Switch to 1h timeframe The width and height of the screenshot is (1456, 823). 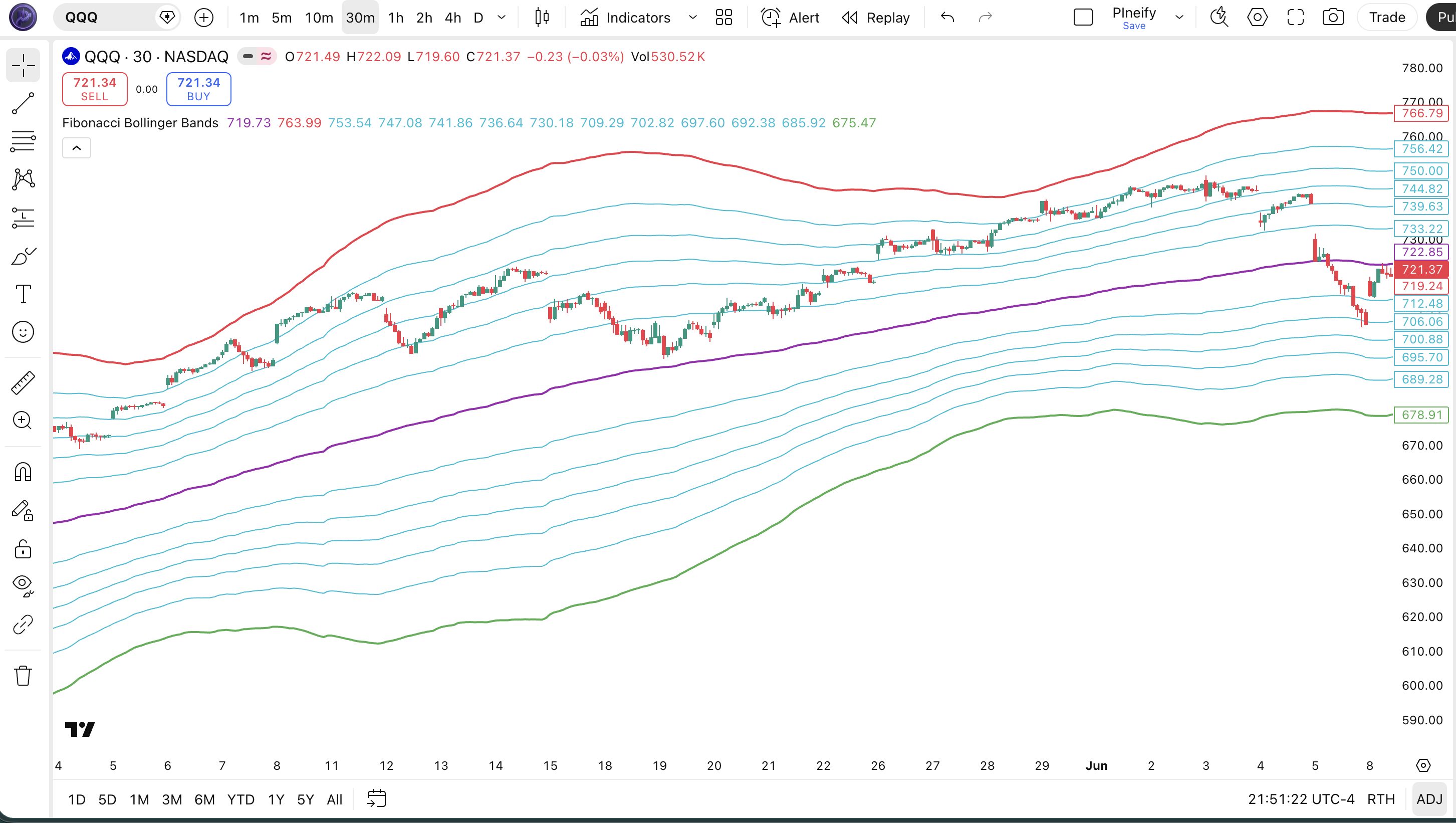point(396,18)
